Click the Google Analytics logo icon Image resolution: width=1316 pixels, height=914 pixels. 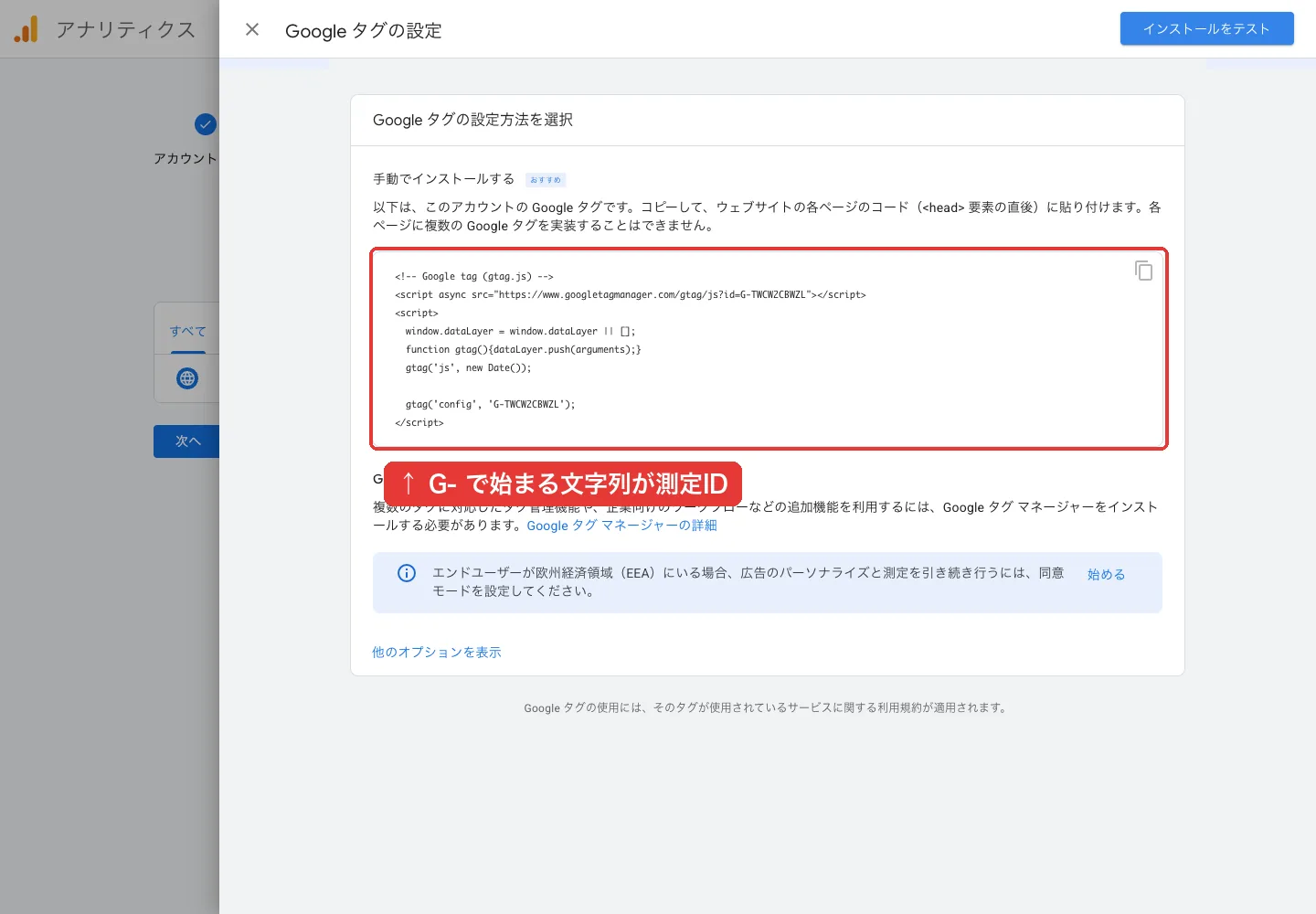[27, 29]
